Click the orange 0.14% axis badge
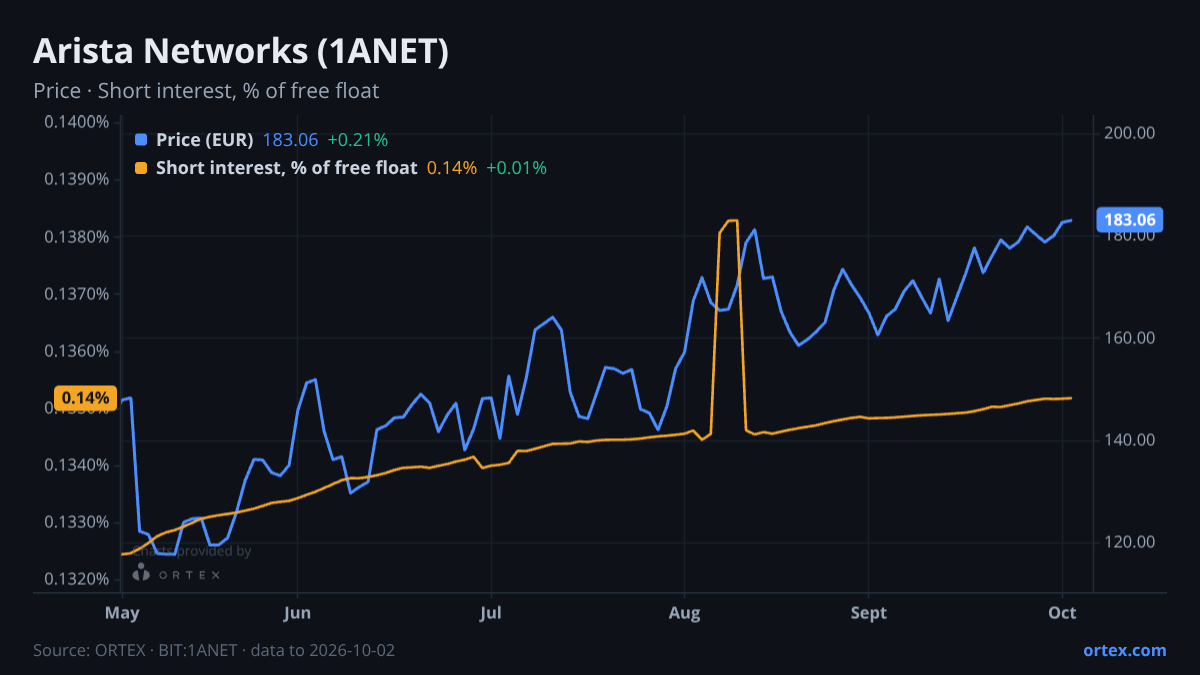The height and width of the screenshot is (675, 1200). coord(86,398)
